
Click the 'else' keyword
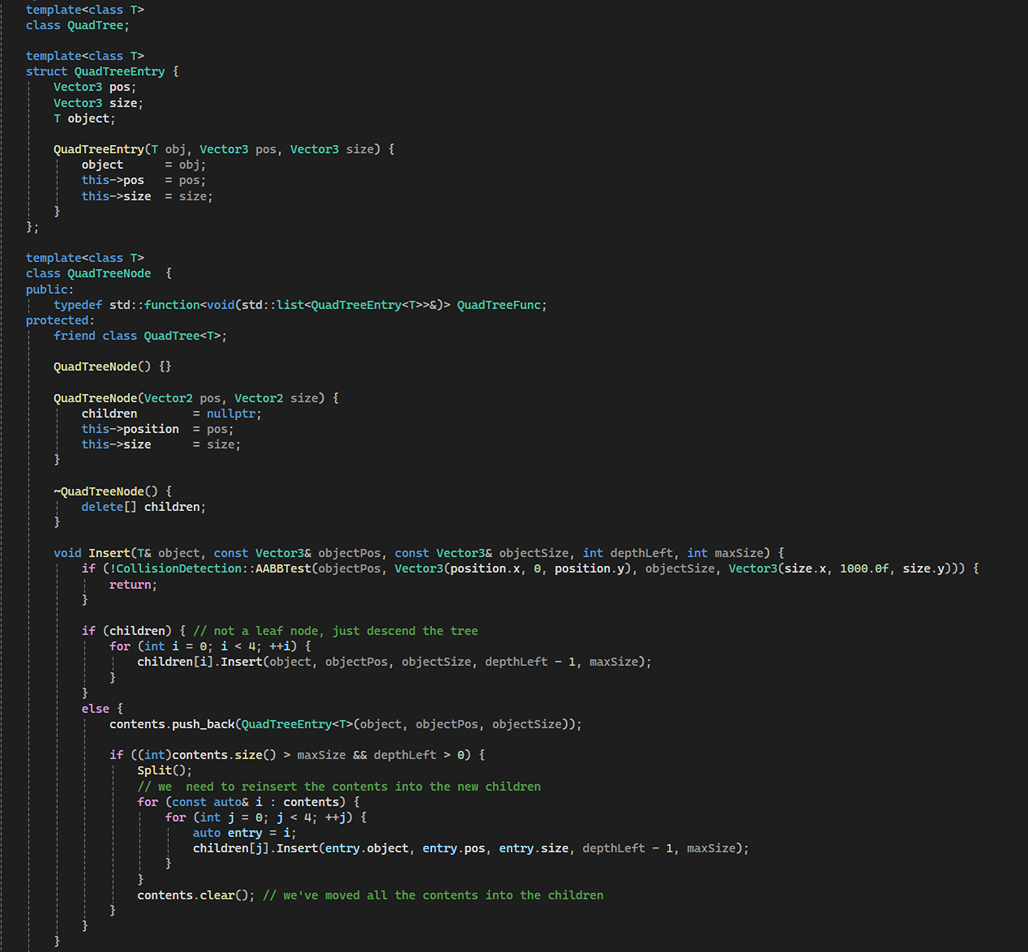pyautogui.click(x=95, y=708)
